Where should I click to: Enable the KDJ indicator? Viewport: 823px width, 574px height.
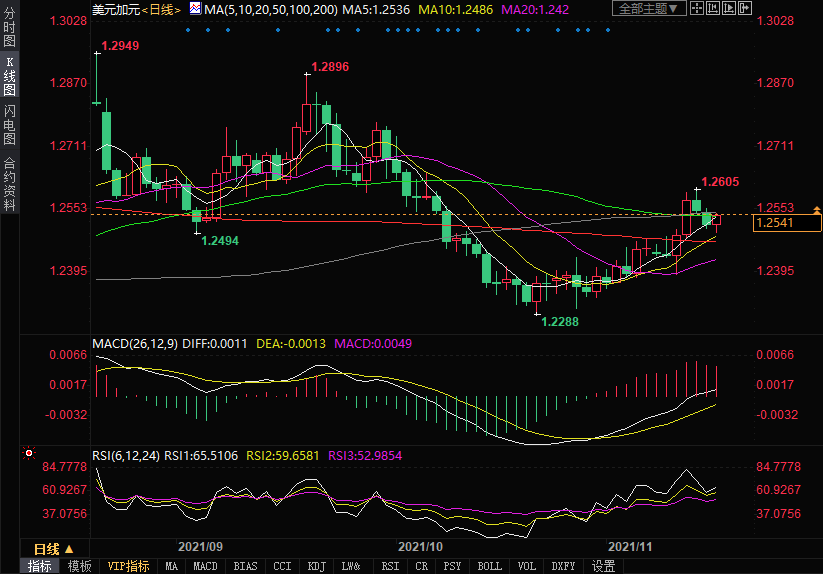tap(317, 566)
